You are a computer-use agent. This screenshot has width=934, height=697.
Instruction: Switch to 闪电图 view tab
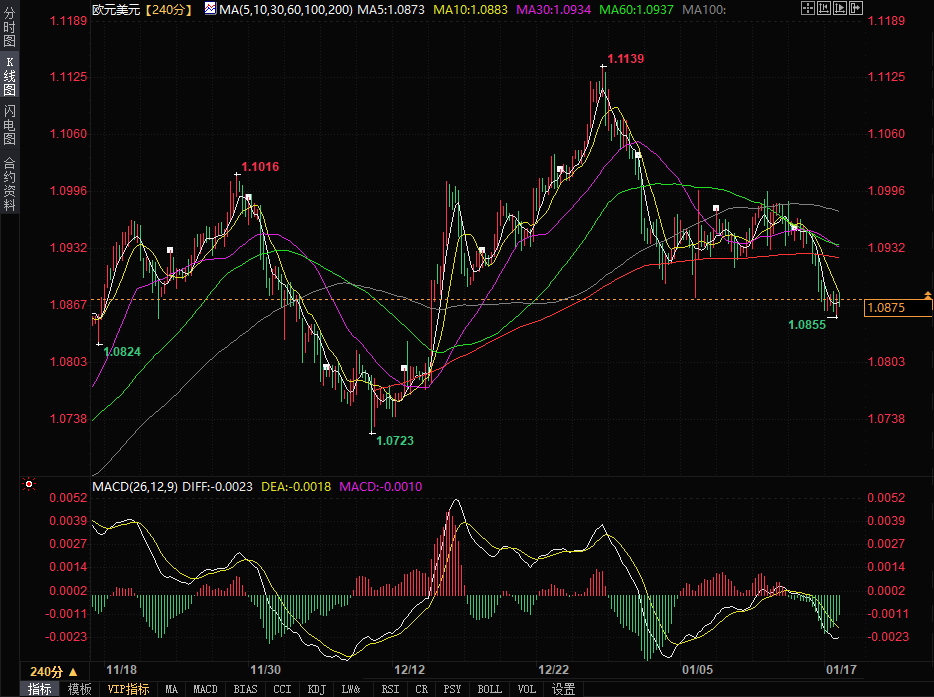[10, 124]
